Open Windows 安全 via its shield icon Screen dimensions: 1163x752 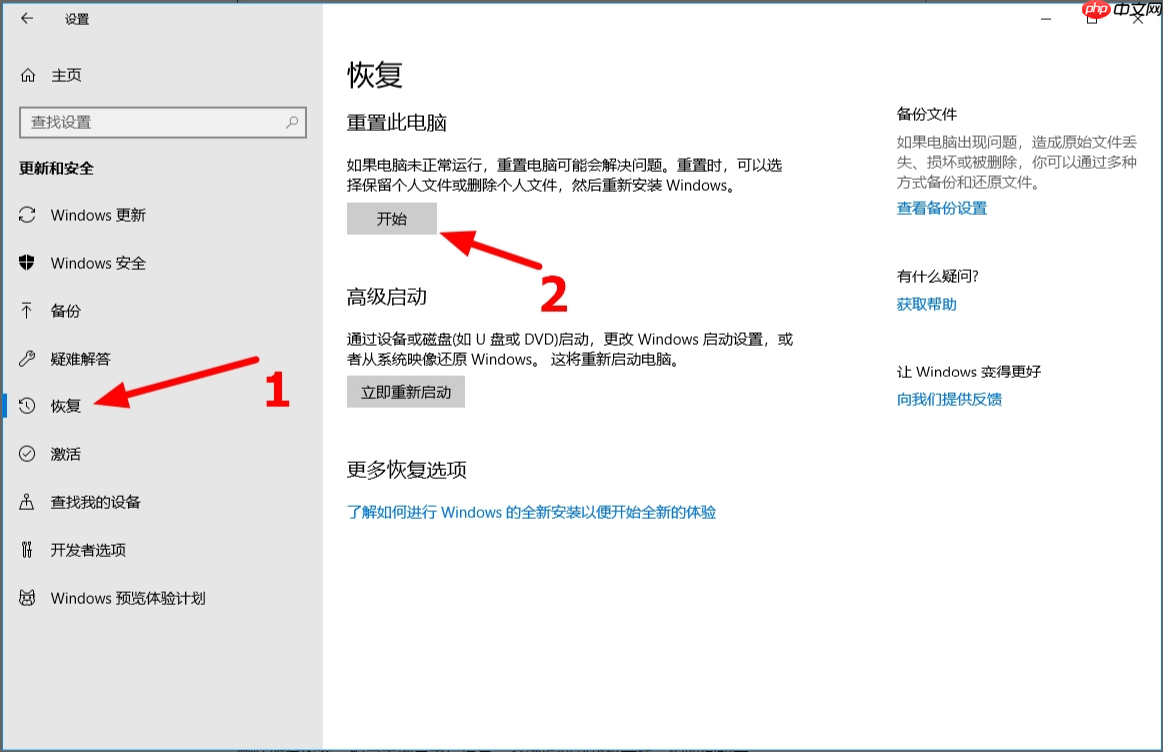point(28,263)
